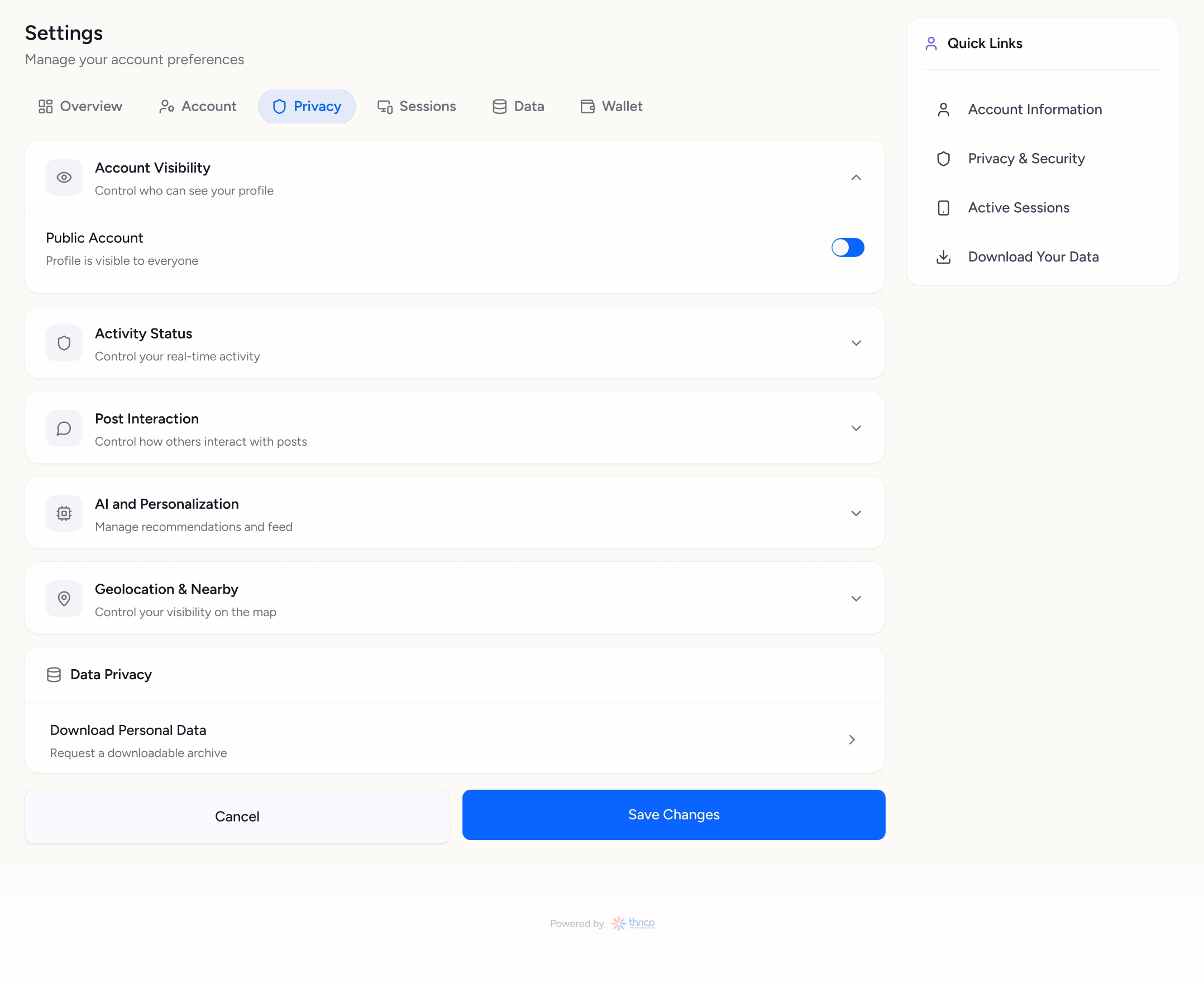Screen dimensions: 1204x983
Task: Click the Account tab user-gear icon
Action: (x=166, y=107)
